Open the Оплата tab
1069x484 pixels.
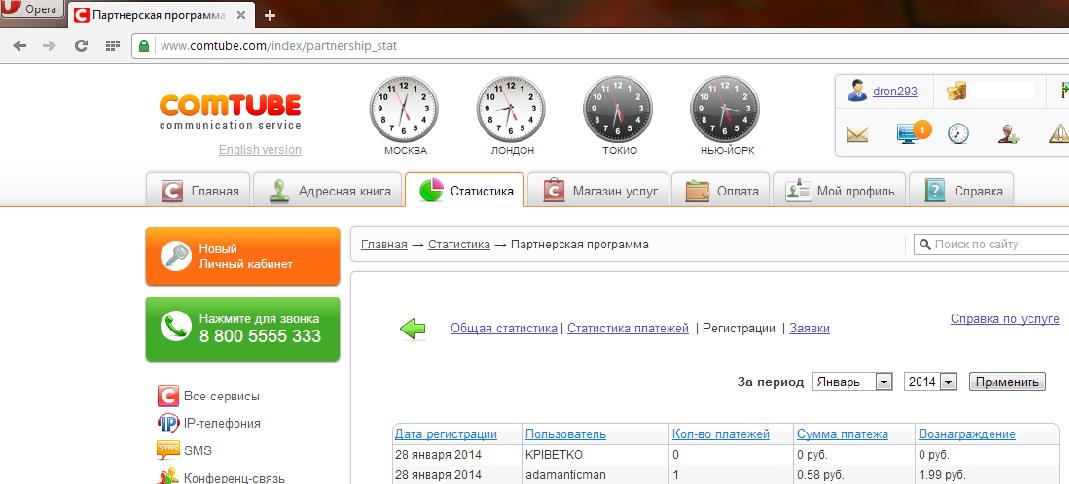click(x=722, y=190)
